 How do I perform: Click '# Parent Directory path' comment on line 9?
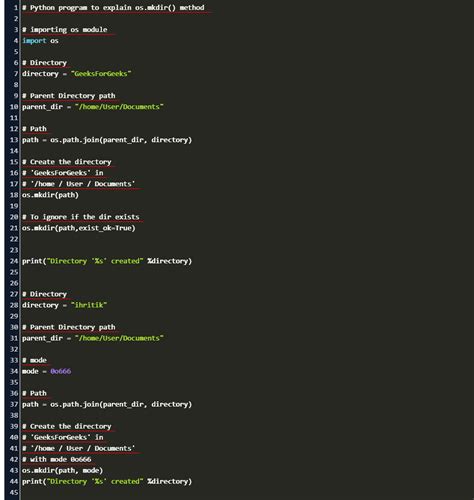69,96
